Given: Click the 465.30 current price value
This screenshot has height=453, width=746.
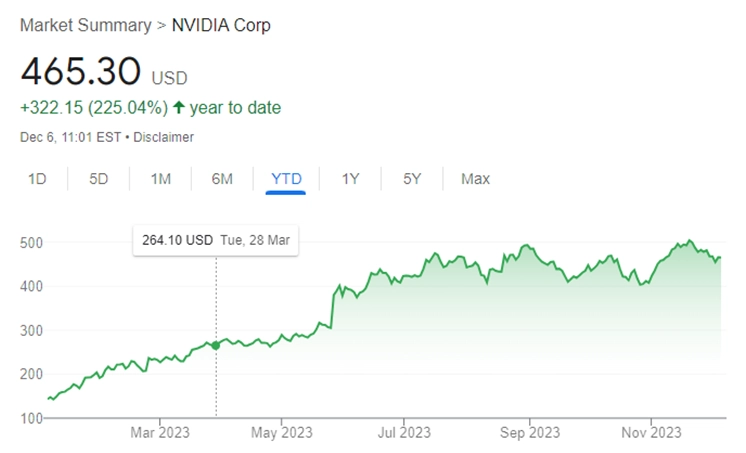Looking at the screenshot, I should (80, 71).
